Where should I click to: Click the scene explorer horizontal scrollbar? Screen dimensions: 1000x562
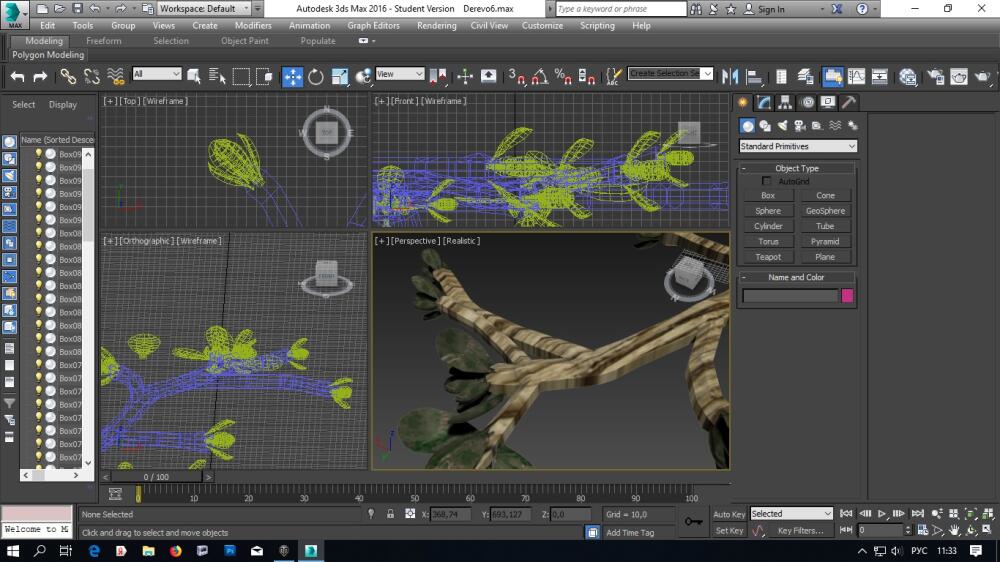pyautogui.click(x=51, y=475)
